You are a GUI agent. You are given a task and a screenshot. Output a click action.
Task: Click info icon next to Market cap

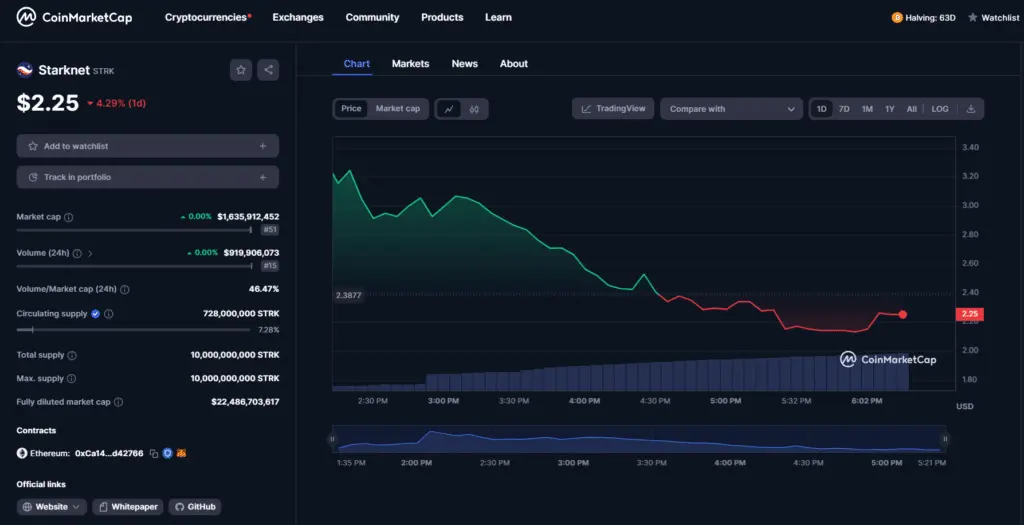pos(69,217)
